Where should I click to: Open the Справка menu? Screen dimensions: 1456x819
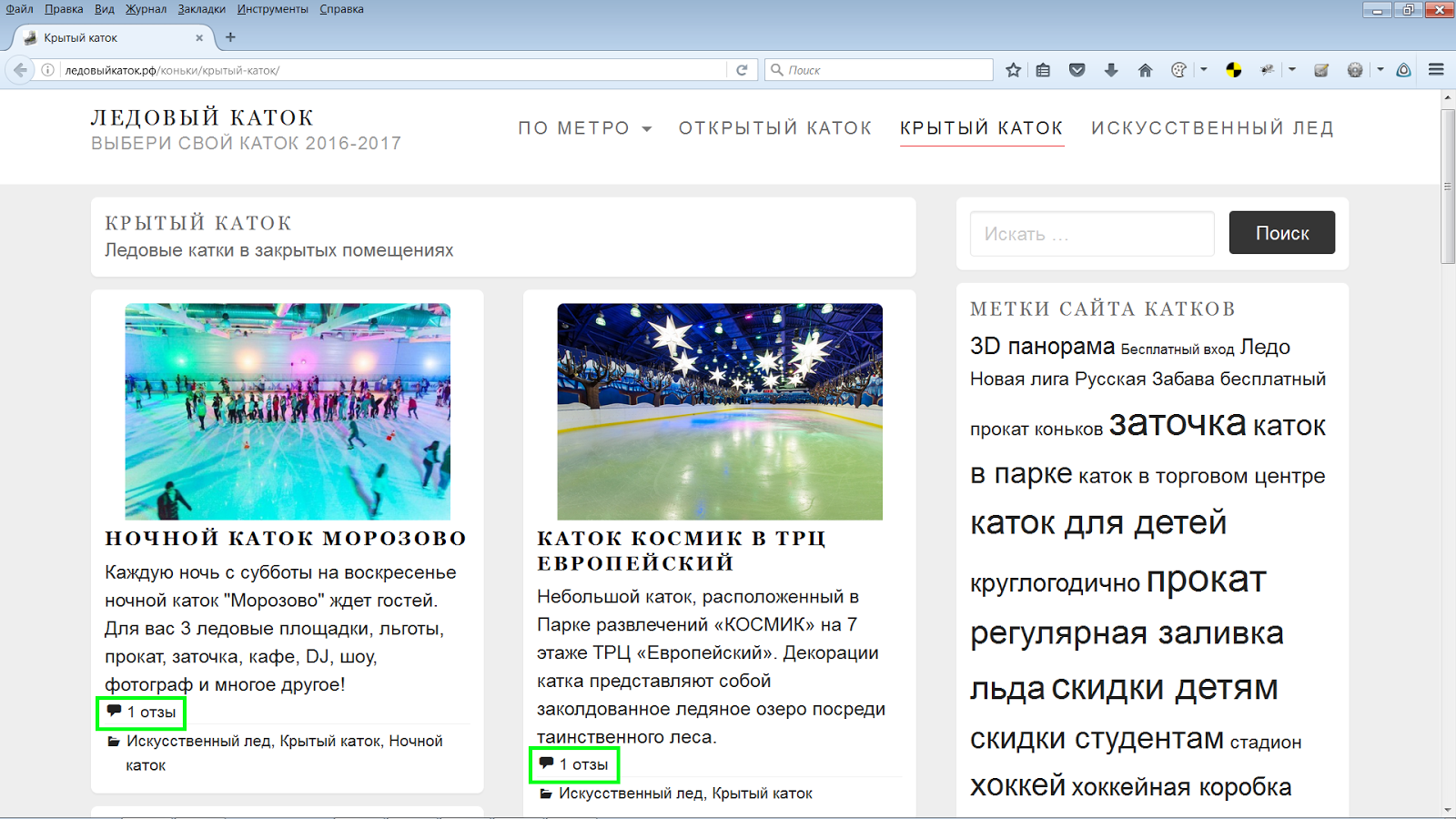pos(341,9)
